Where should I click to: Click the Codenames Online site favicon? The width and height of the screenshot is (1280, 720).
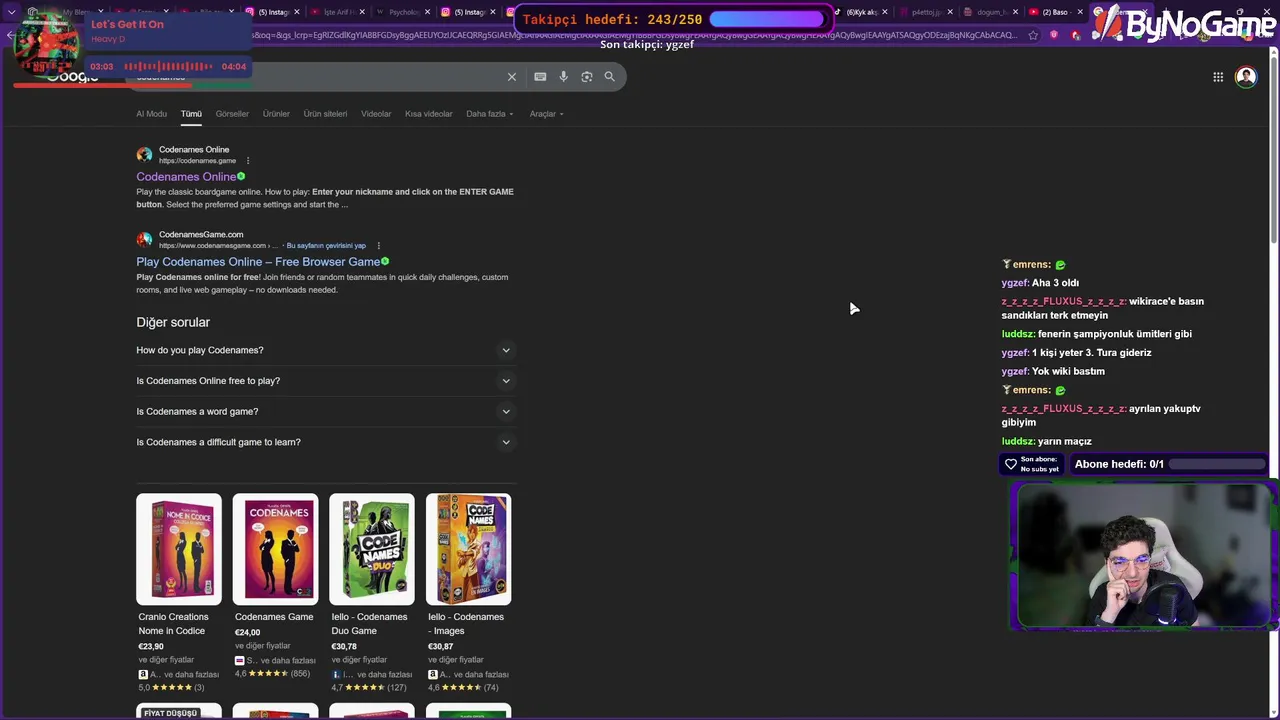pyautogui.click(x=145, y=155)
